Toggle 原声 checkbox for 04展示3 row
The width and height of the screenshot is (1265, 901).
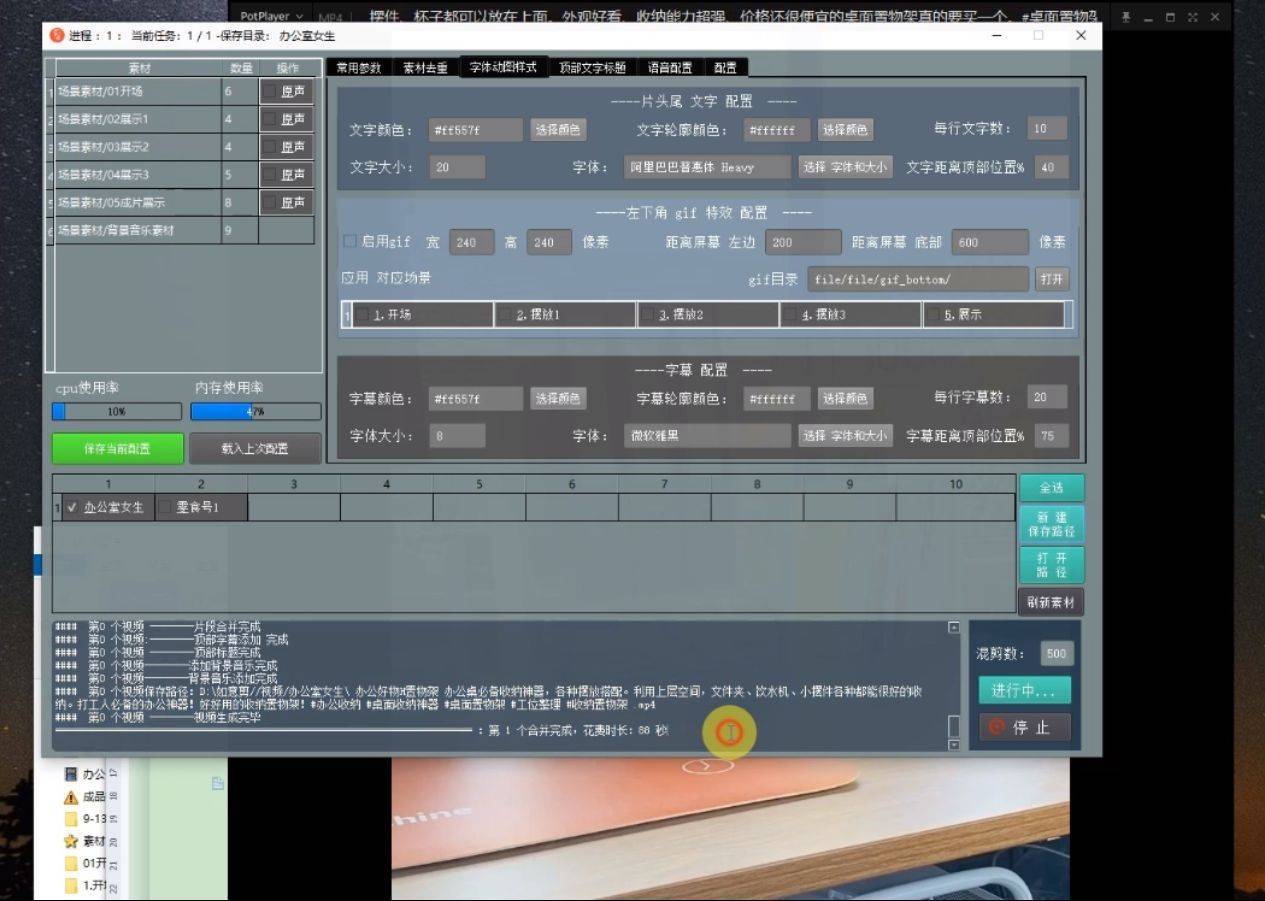click(270, 175)
